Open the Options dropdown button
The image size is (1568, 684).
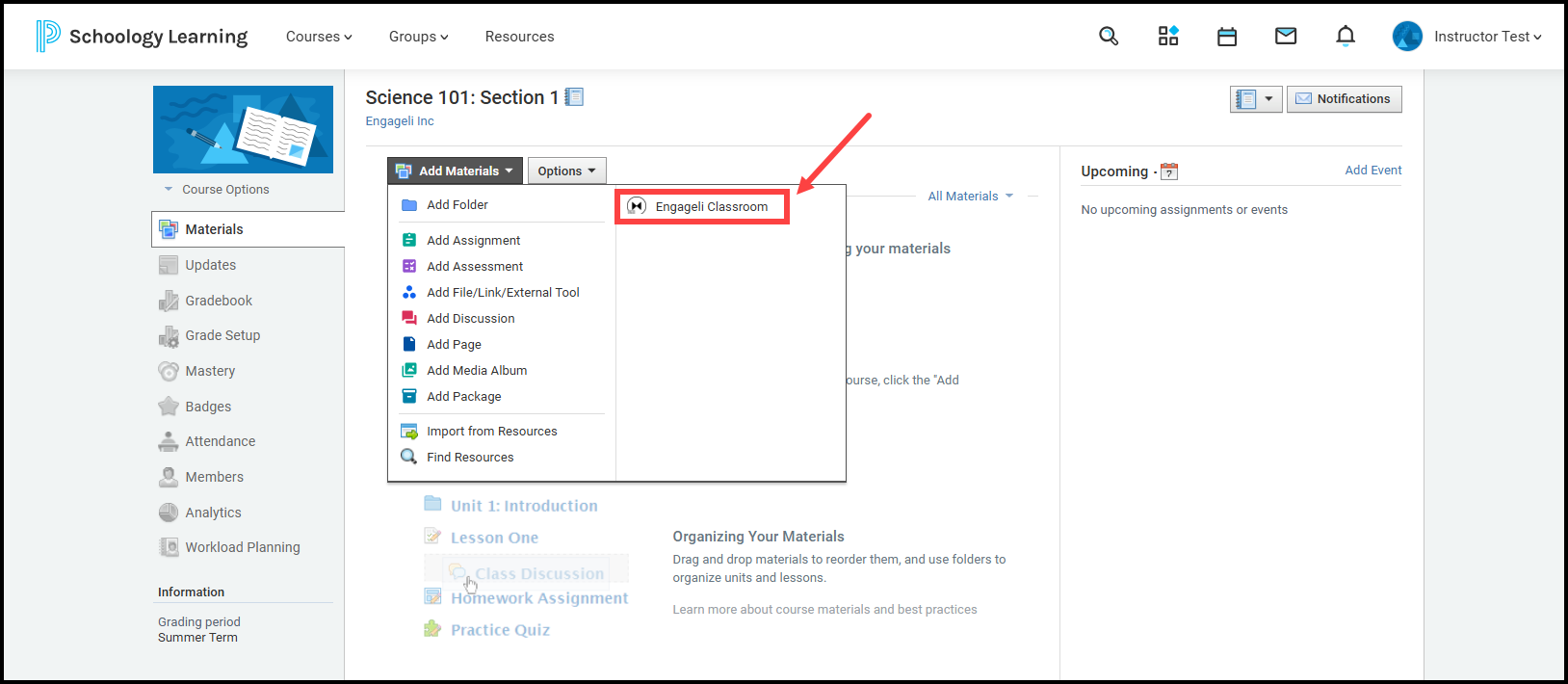pos(566,171)
